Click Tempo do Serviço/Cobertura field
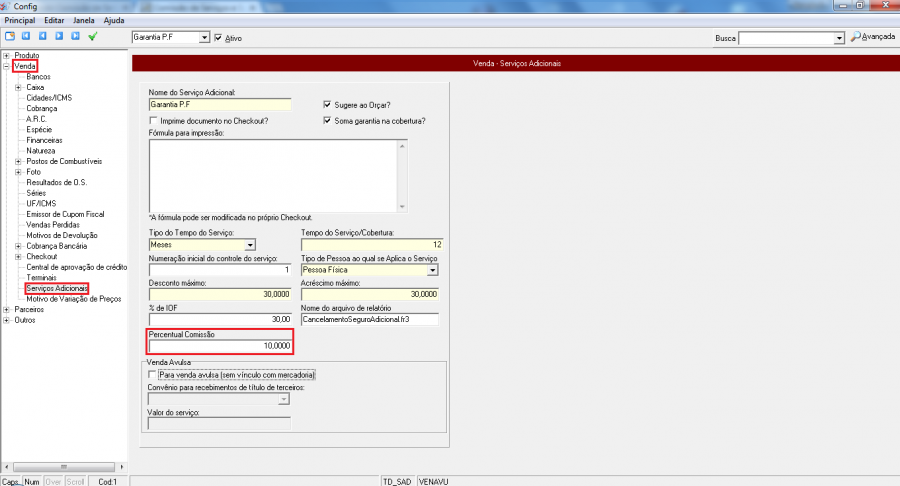The height and width of the screenshot is (486, 900). (372, 245)
